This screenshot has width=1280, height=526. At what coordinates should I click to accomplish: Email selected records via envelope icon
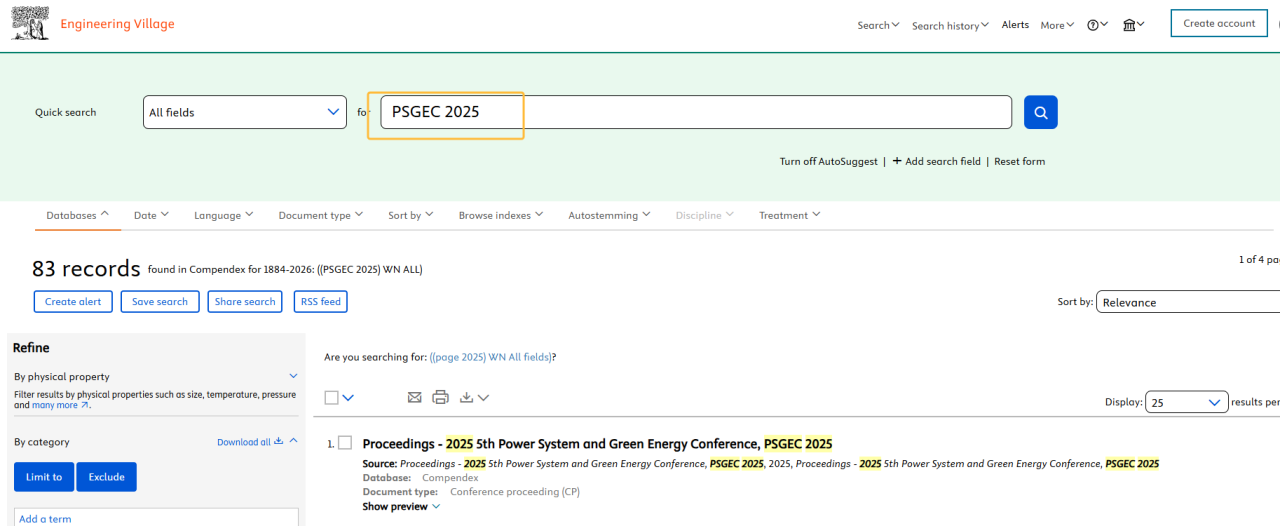[x=415, y=397]
